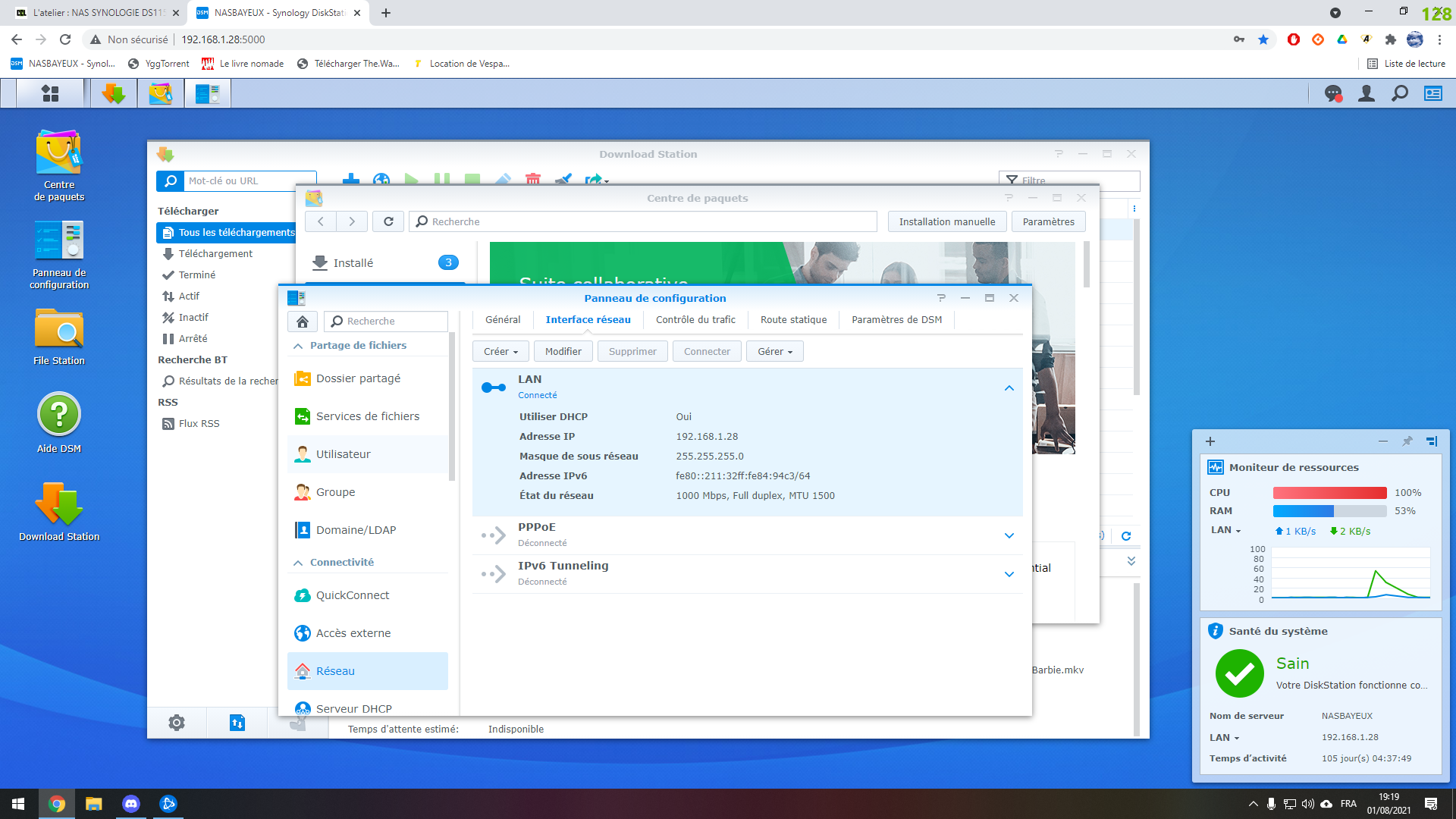
Task: Open LAN dropdown in resource monitor
Action: coord(1225,530)
